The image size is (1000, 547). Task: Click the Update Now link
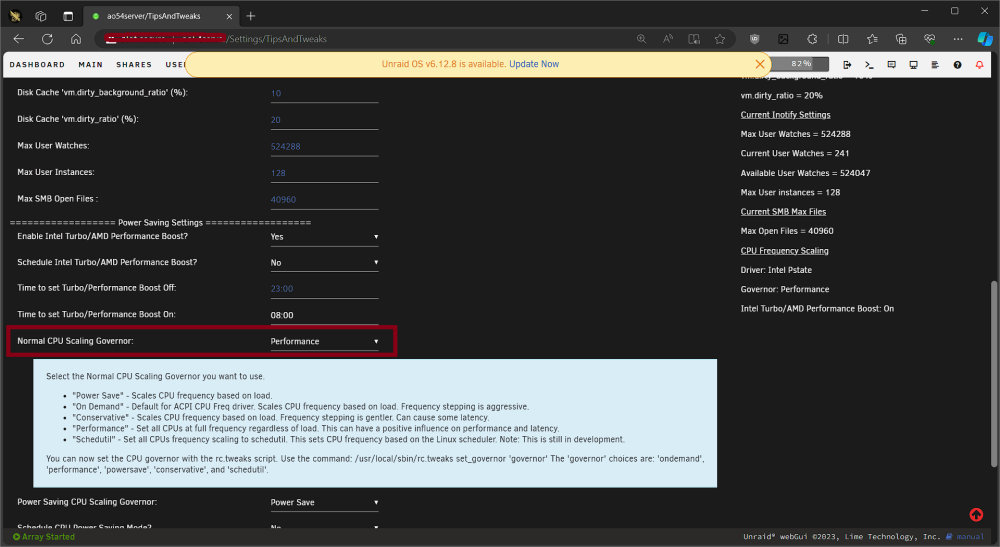tap(534, 64)
